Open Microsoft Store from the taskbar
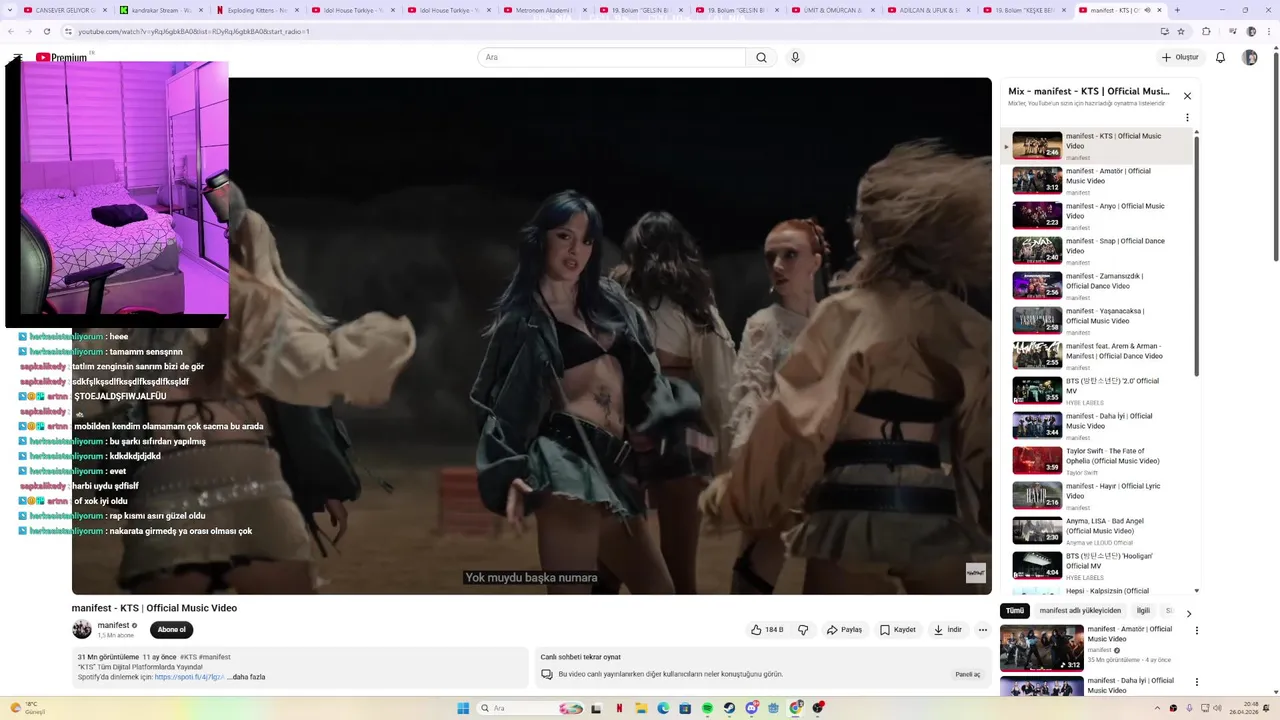Screen dimensions: 1280x720 click(685, 708)
